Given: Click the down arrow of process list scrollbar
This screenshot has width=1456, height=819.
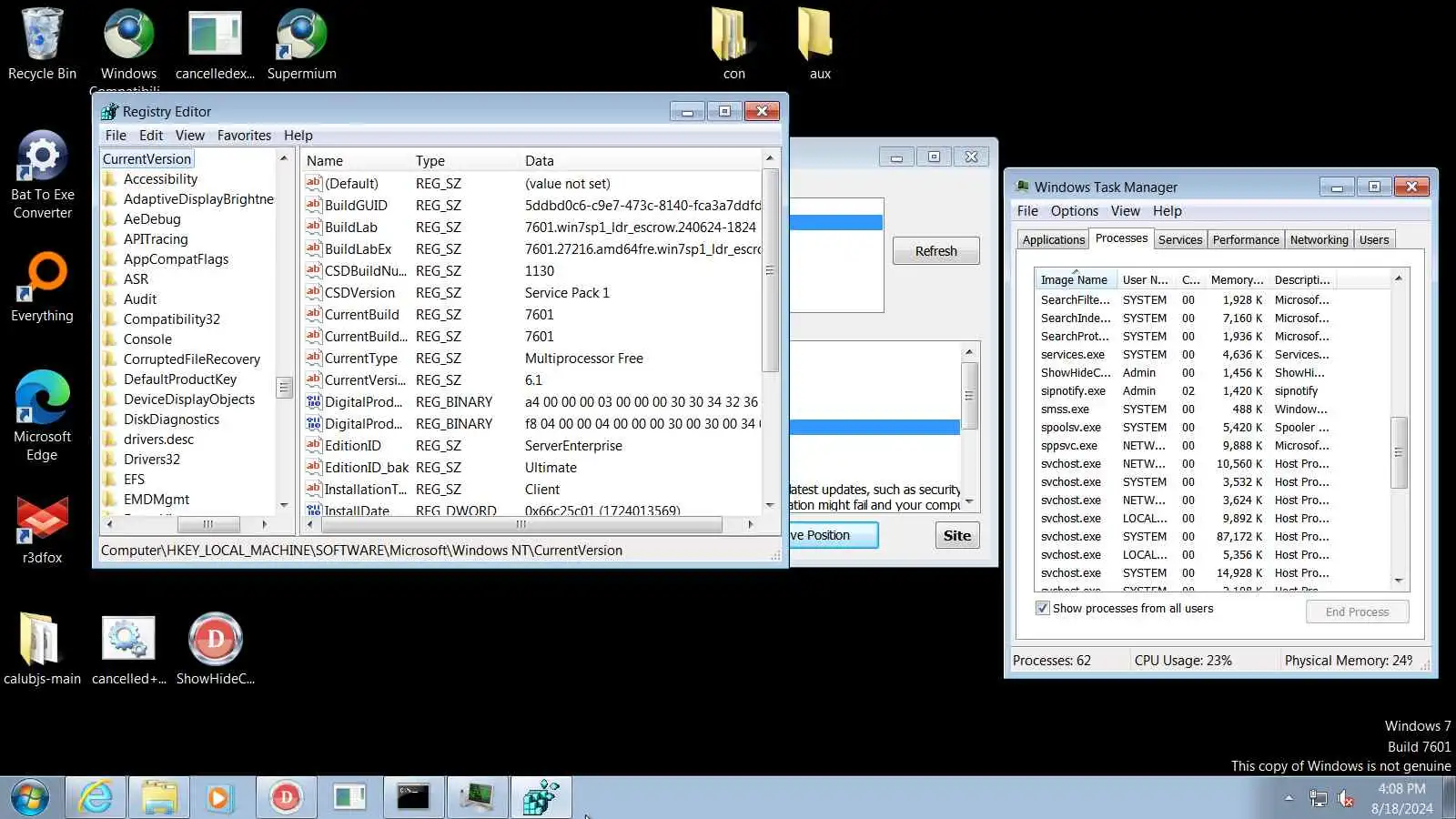Looking at the screenshot, I should (1399, 581).
